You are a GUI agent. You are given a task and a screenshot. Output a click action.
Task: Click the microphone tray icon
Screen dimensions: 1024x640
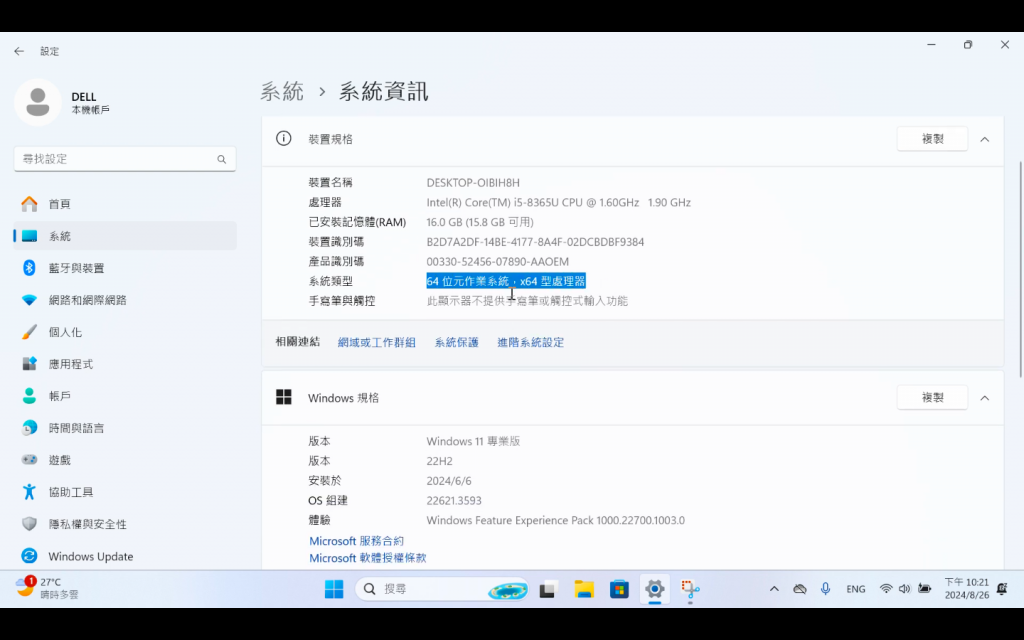coord(825,588)
